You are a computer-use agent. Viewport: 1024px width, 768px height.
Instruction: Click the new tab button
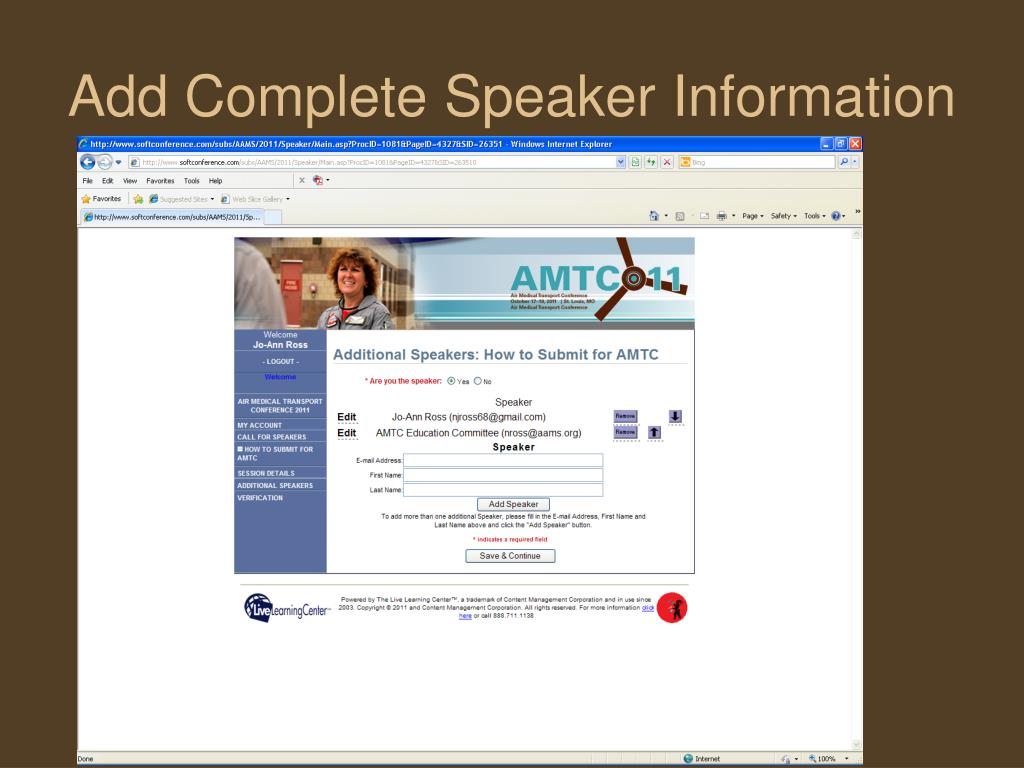point(273,217)
